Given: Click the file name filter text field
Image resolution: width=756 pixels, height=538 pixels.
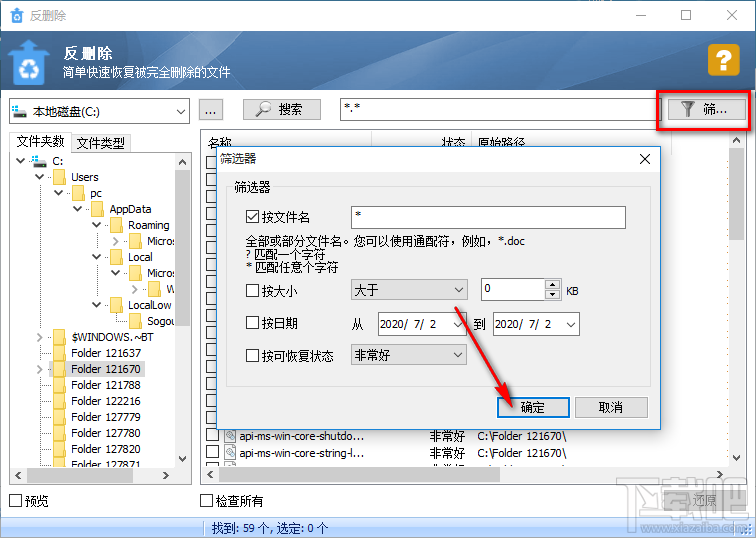Looking at the screenshot, I should pyautogui.click(x=488, y=217).
